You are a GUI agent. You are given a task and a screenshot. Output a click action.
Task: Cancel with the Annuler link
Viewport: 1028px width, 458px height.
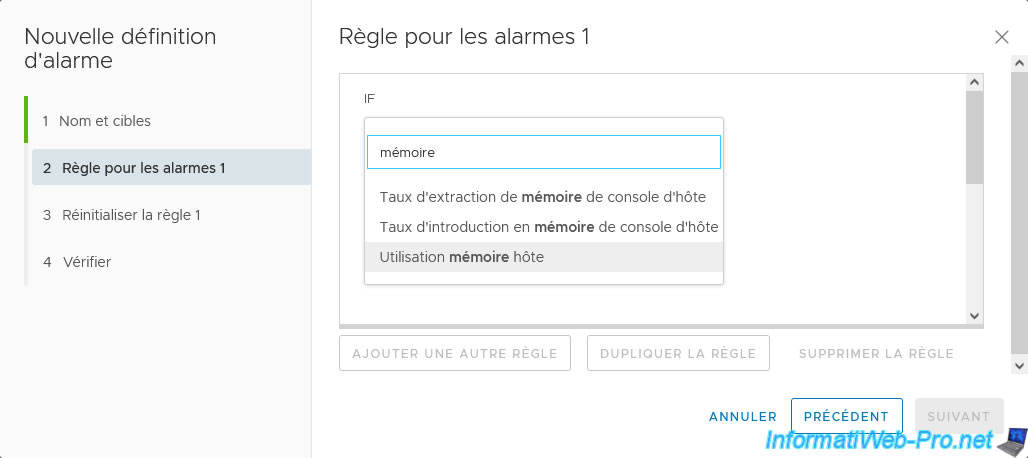tap(743, 416)
